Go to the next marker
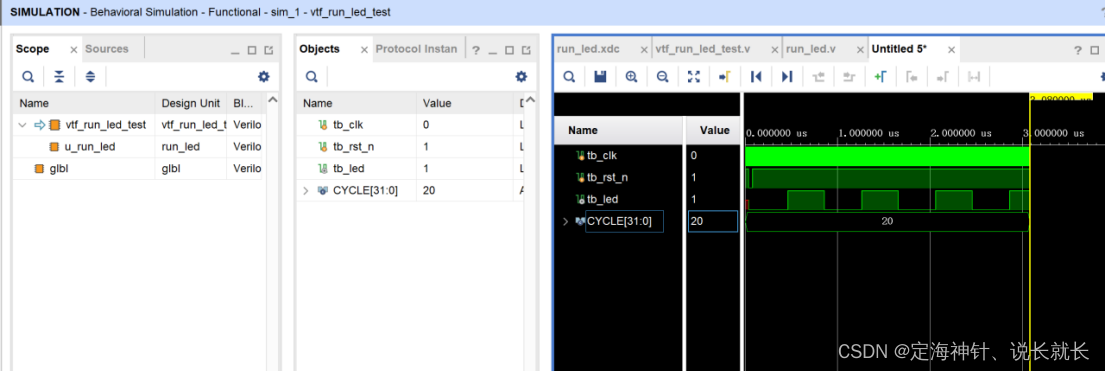This screenshot has width=1106, height=371. click(943, 77)
